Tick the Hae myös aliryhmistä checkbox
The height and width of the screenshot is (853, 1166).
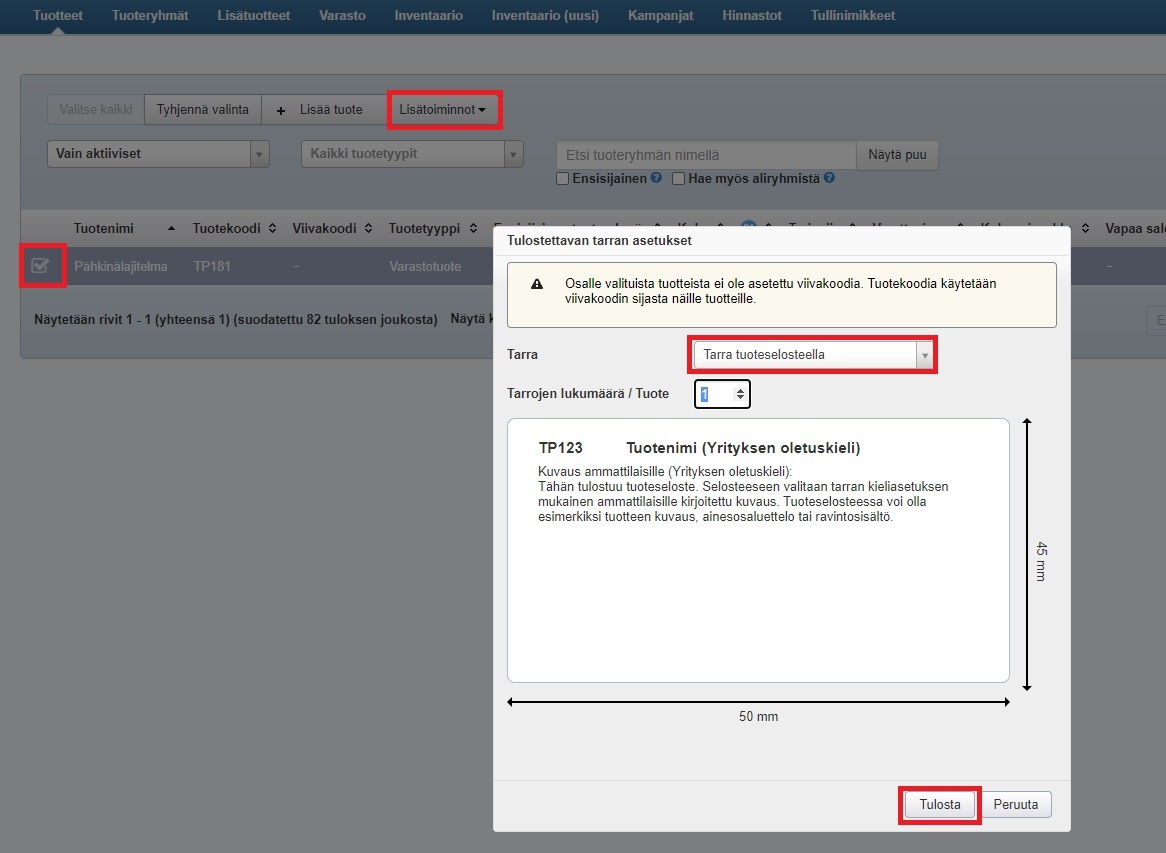coord(679,179)
